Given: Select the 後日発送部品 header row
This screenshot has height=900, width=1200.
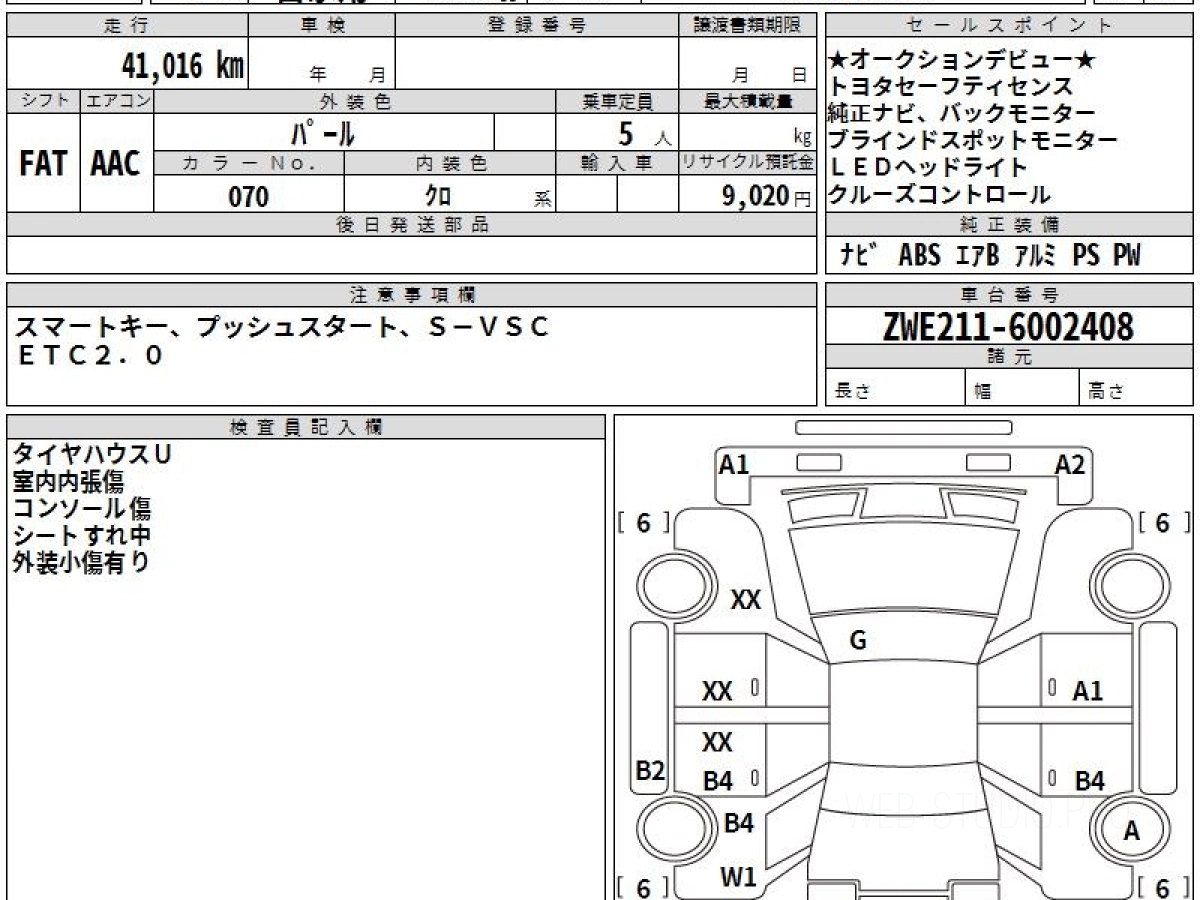Looking at the screenshot, I should click(x=412, y=225).
